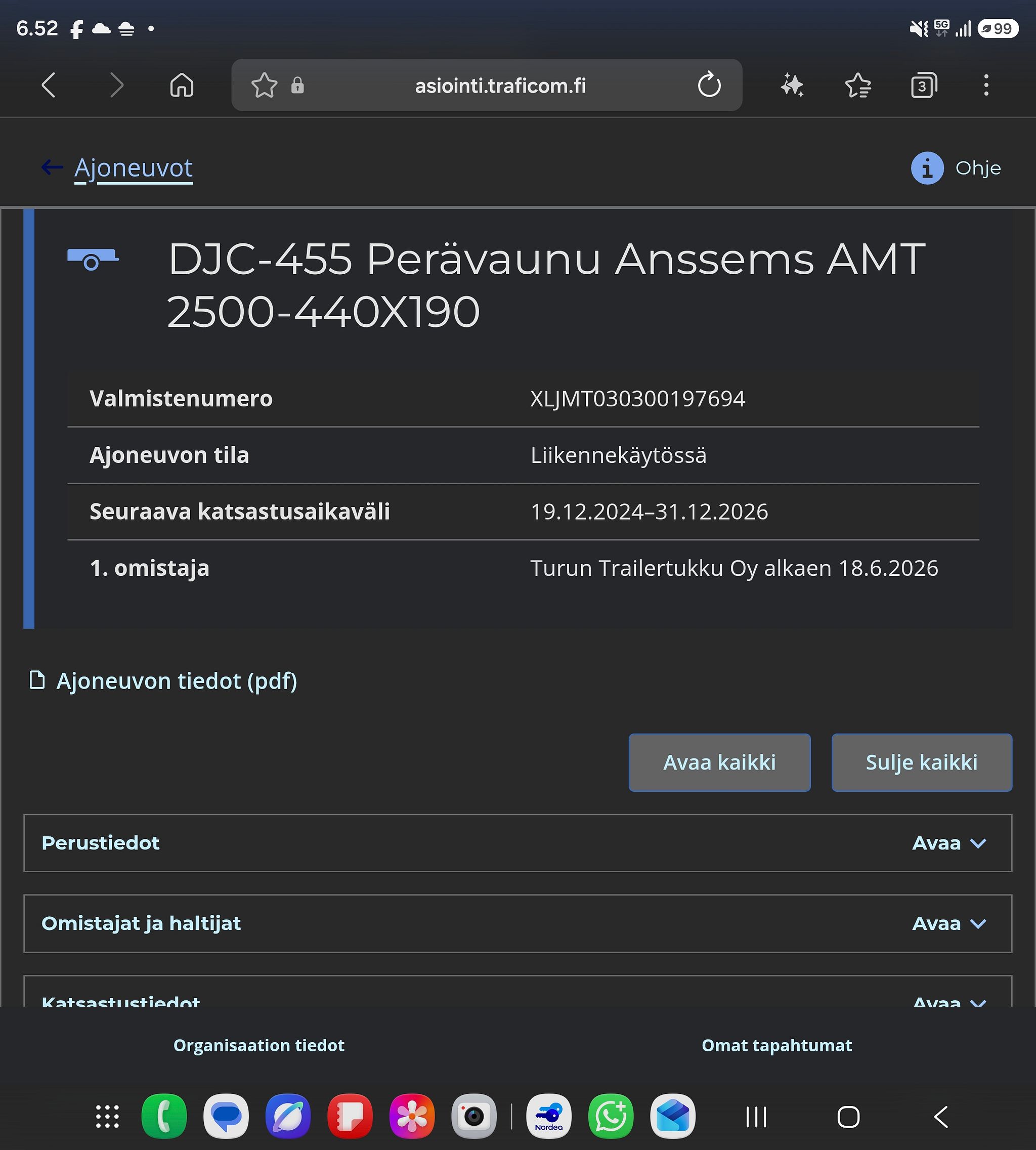Reload the page with the refresh icon
The height and width of the screenshot is (1150, 1036).
pyautogui.click(x=709, y=86)
